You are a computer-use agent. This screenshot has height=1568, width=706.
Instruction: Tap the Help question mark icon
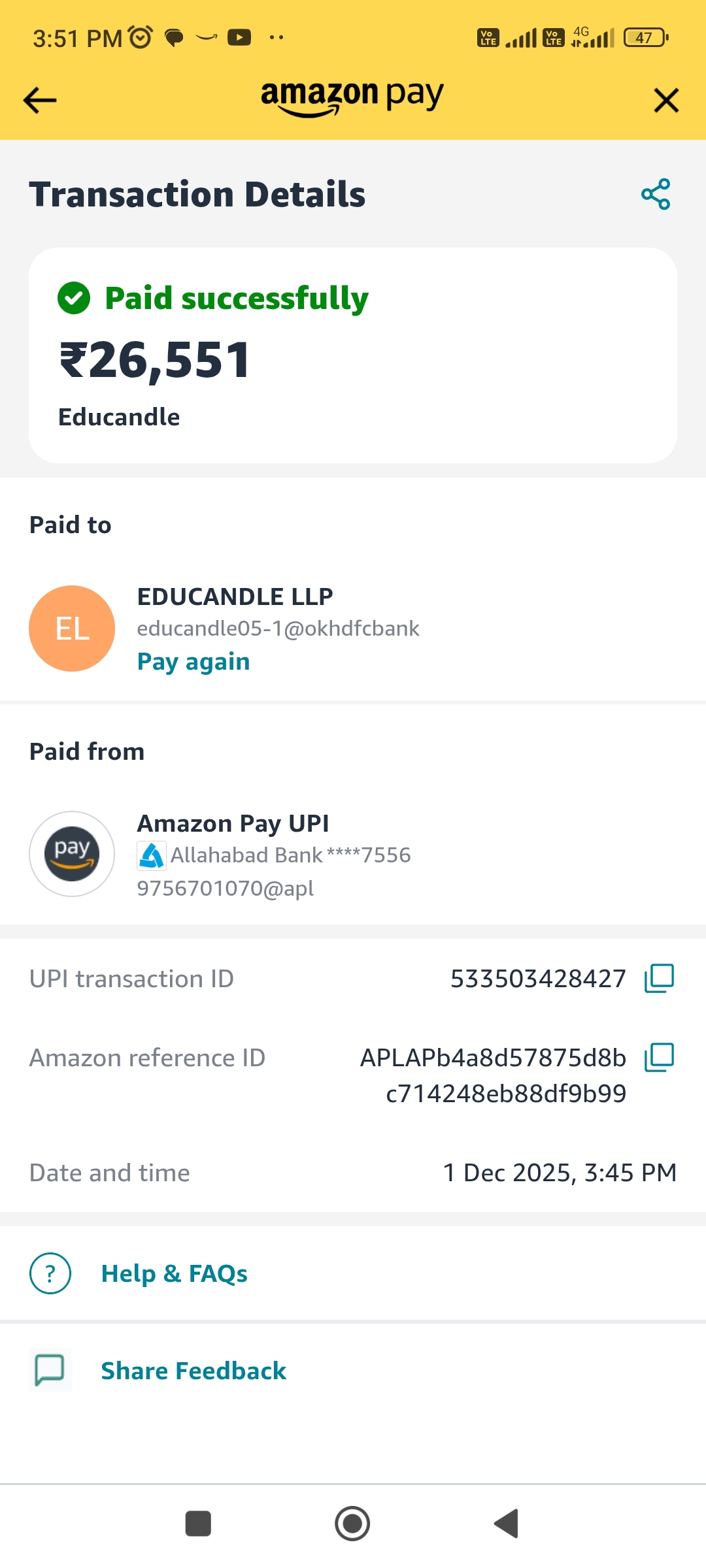pyautogui.click(x=50, y=1273)
